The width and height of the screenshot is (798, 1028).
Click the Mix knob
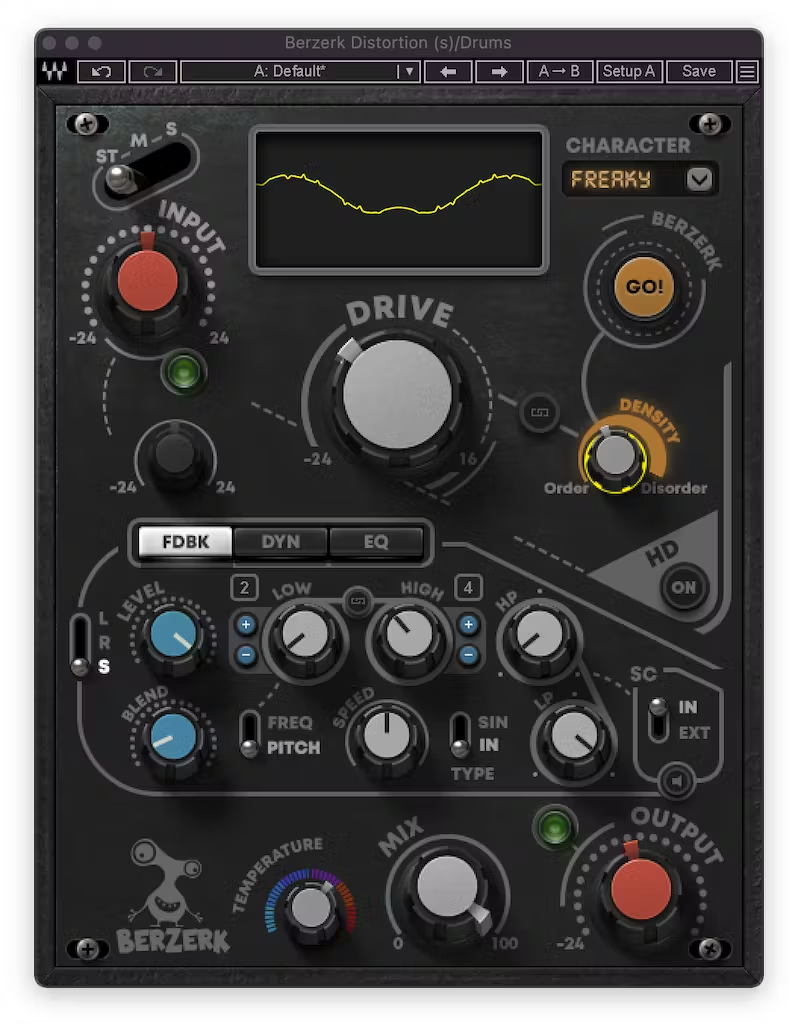pos(448,886)
